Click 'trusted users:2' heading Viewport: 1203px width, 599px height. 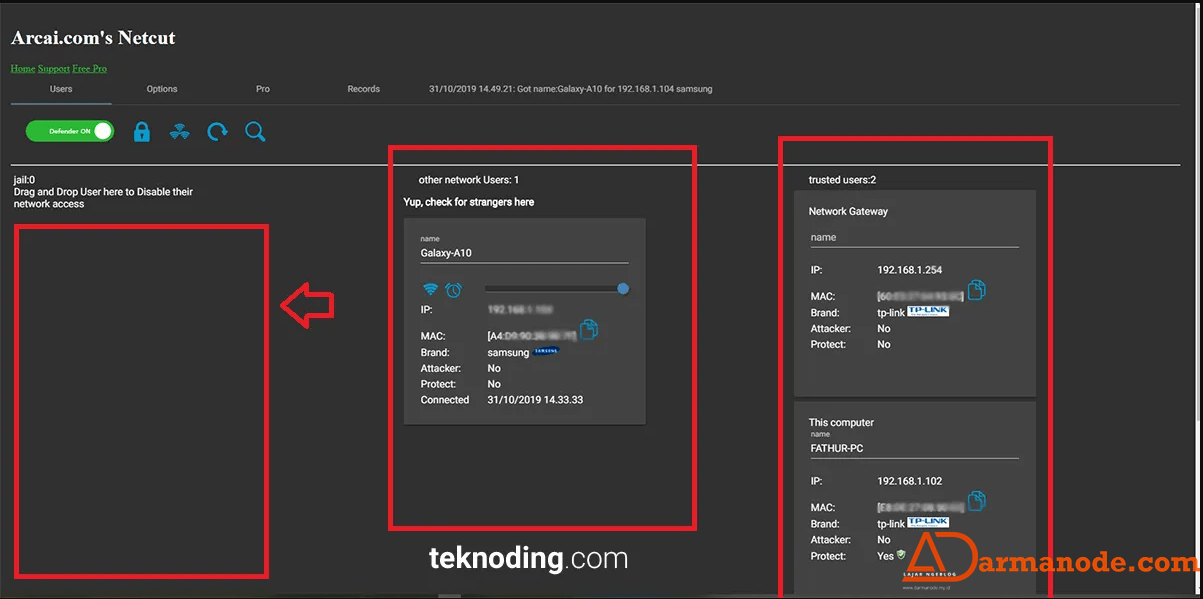843,180
